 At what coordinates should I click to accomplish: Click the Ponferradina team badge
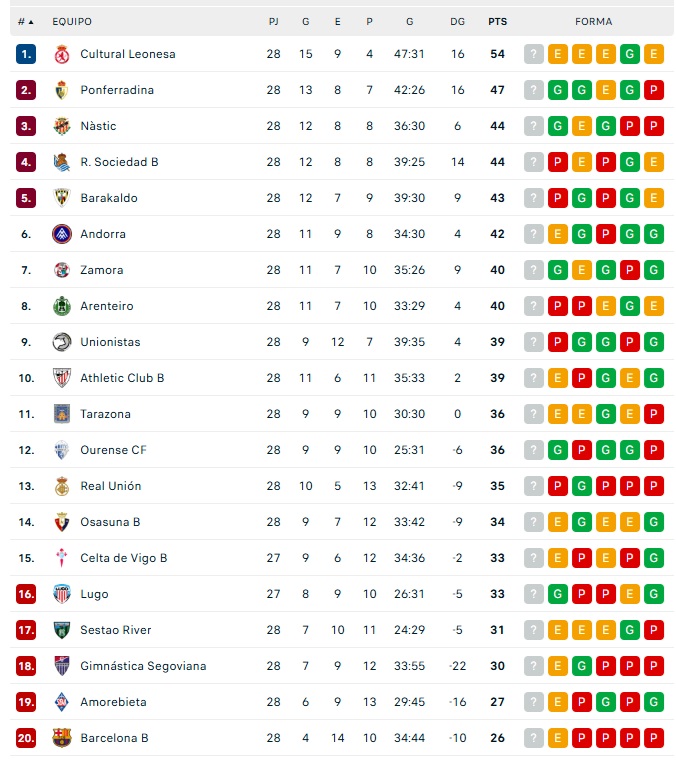coord(62,90)
